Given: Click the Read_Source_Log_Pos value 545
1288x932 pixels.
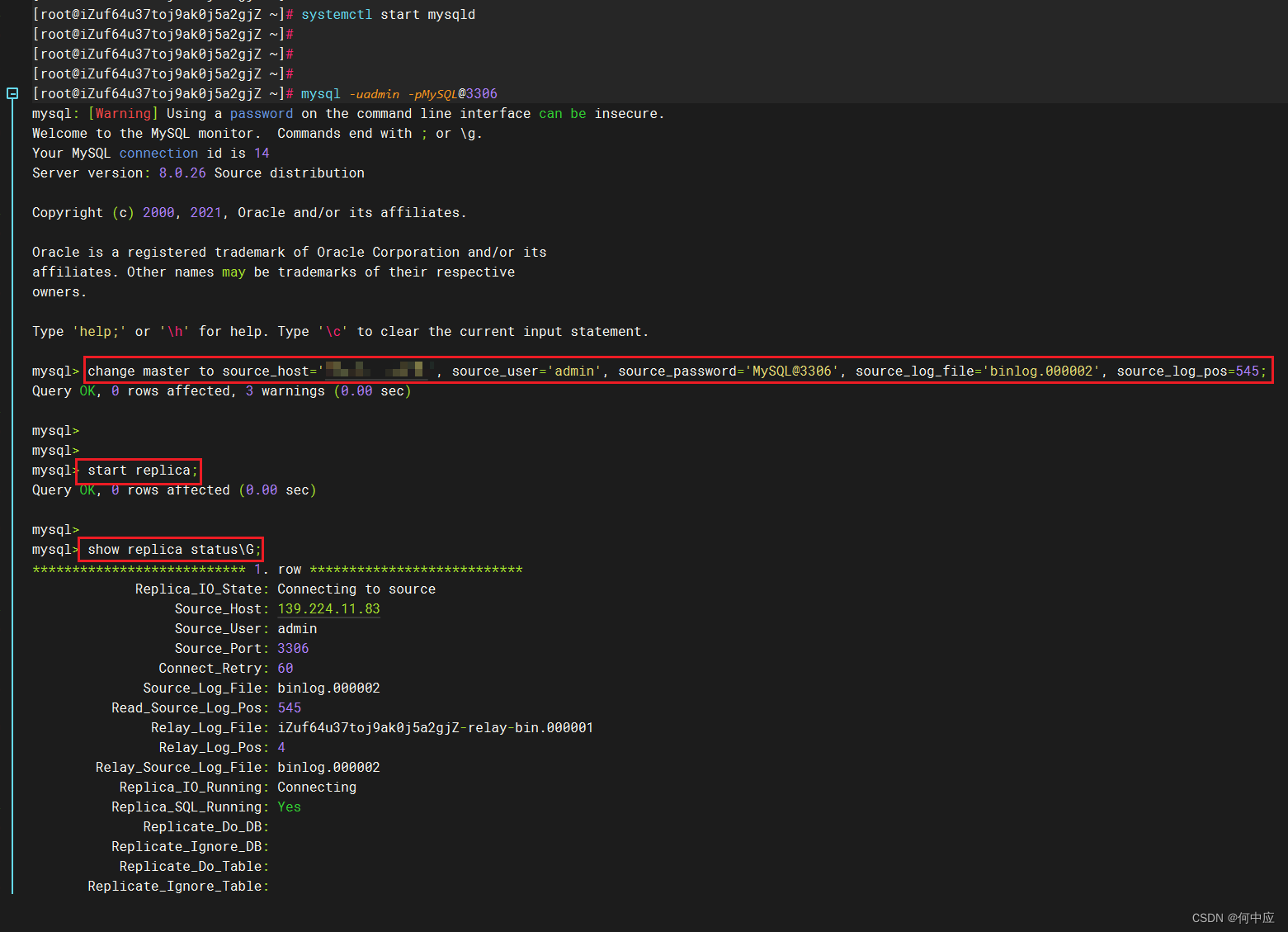Looking at the screenshot, I should (290, 708).
